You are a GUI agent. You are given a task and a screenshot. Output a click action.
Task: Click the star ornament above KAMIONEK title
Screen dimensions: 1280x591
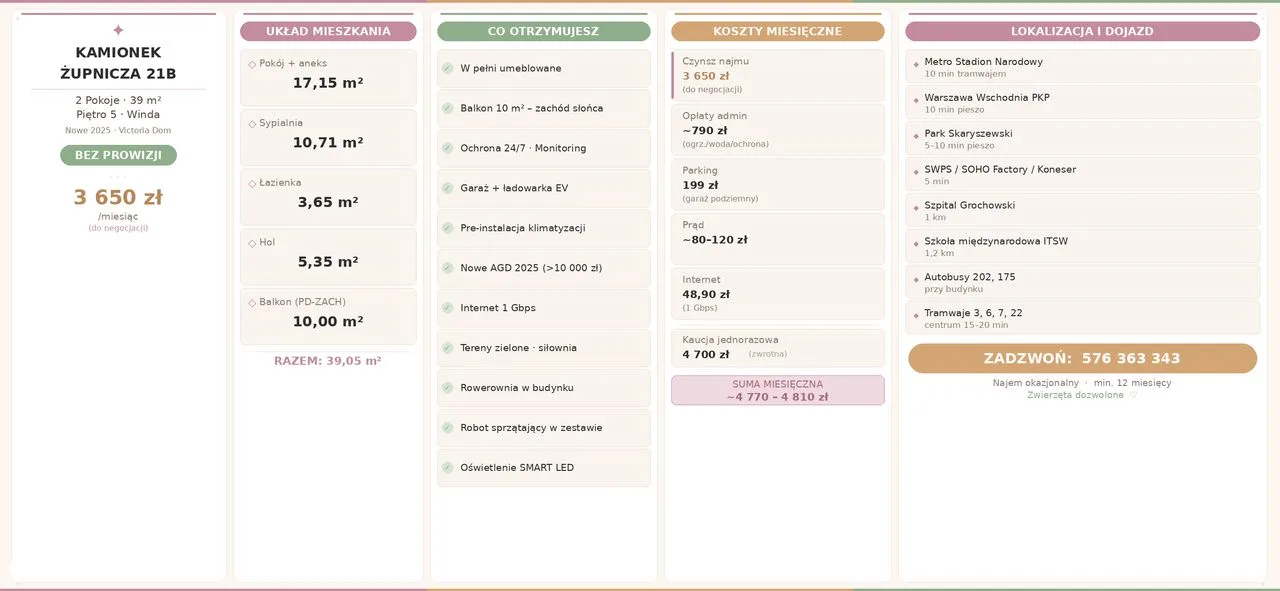pos(118,31)
